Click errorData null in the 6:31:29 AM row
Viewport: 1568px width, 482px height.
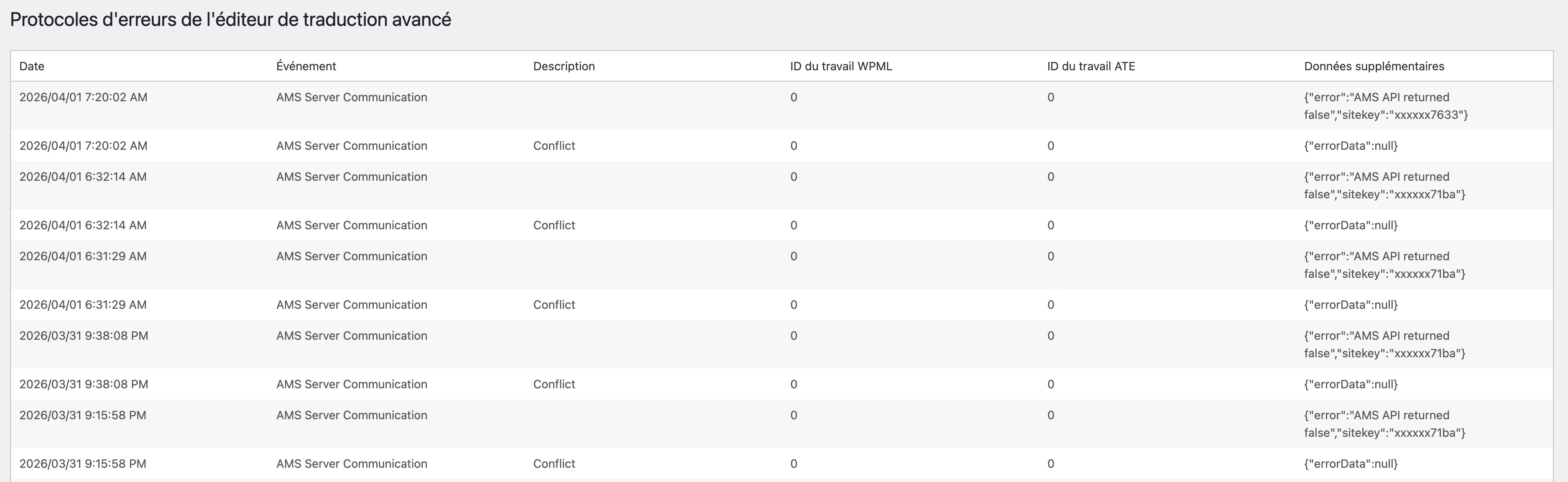coord(1351,305)
